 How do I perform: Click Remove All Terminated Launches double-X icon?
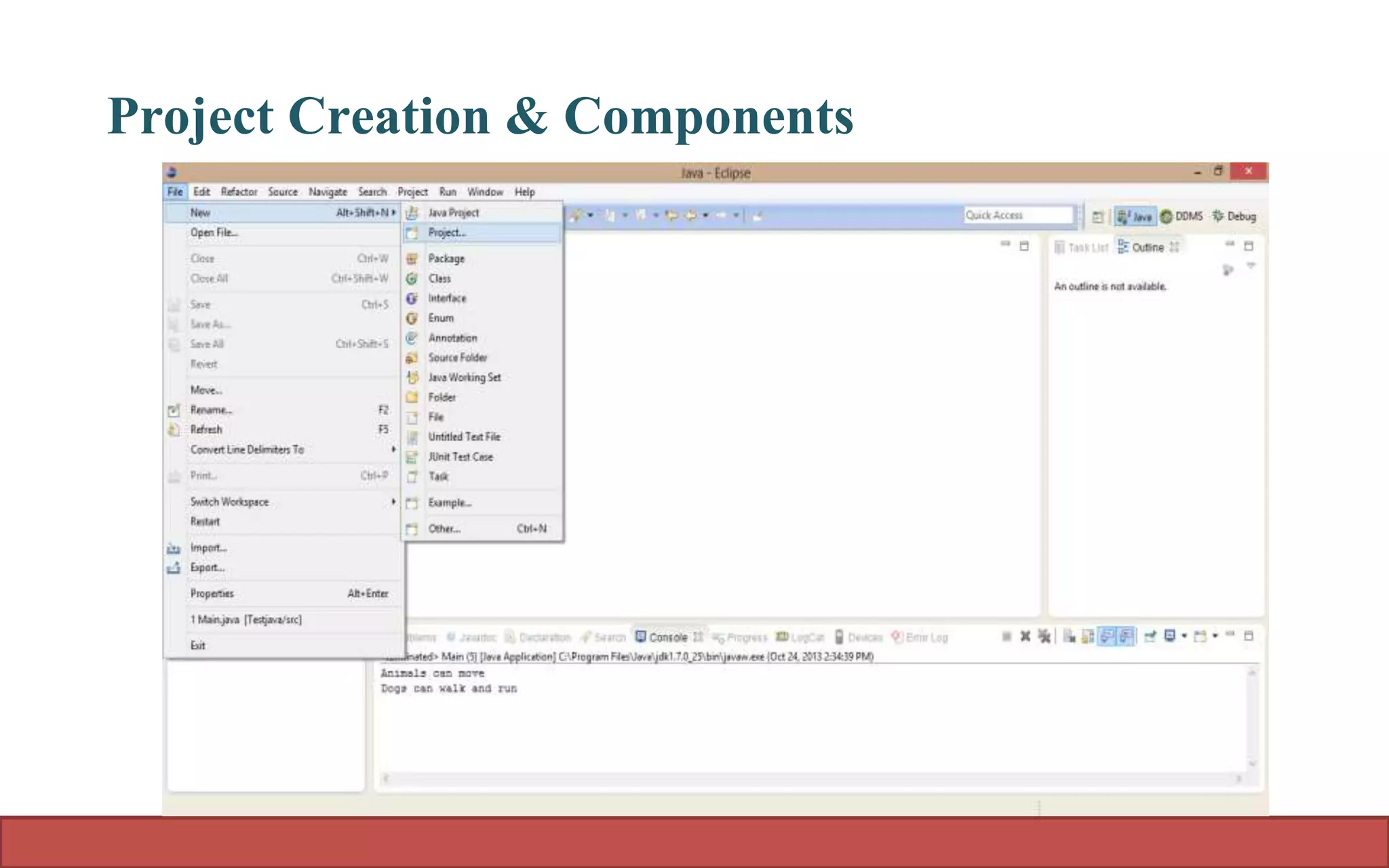pyautogui.click(x=1044, y=637)
